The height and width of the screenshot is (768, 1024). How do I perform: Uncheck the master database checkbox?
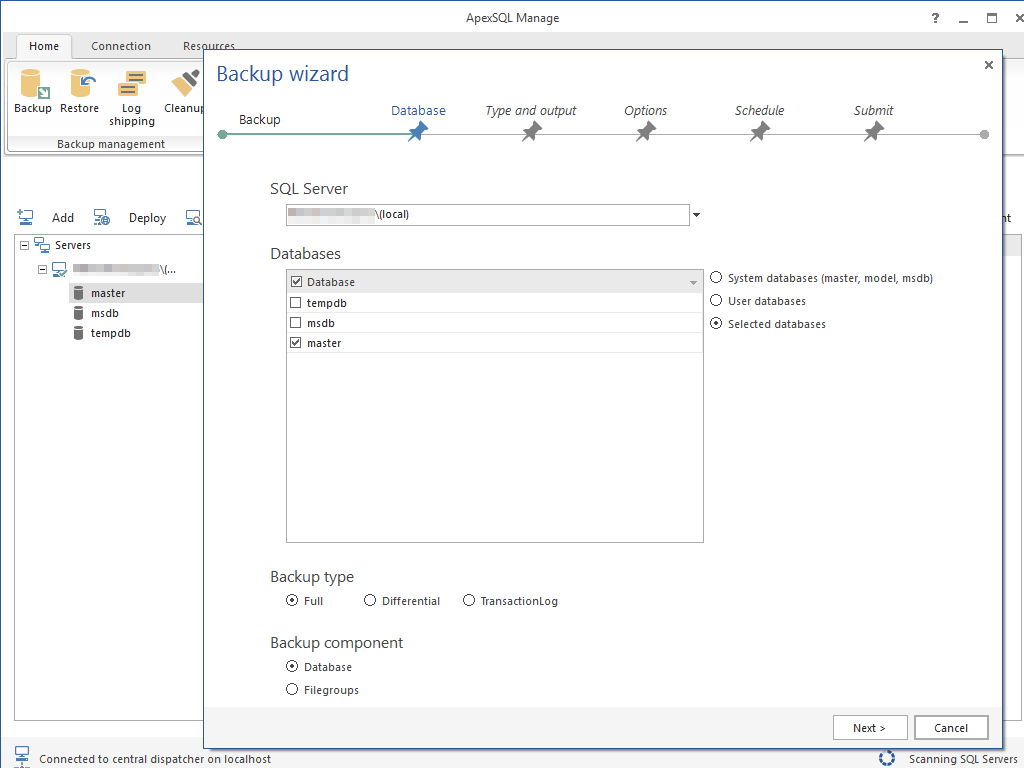tap(296, 343)
